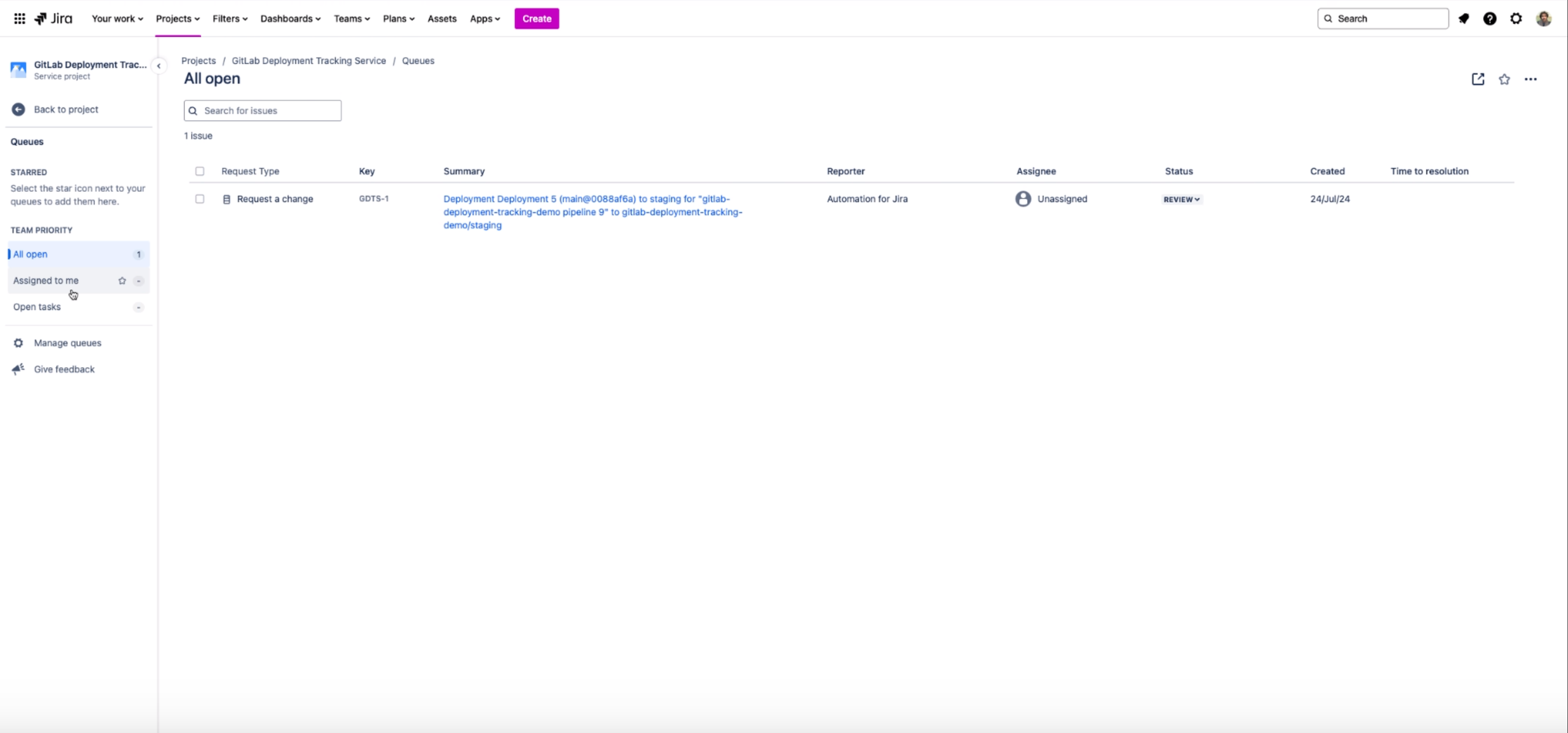
Task: Open the Projects menu
Action: click(x=178, y=18)
